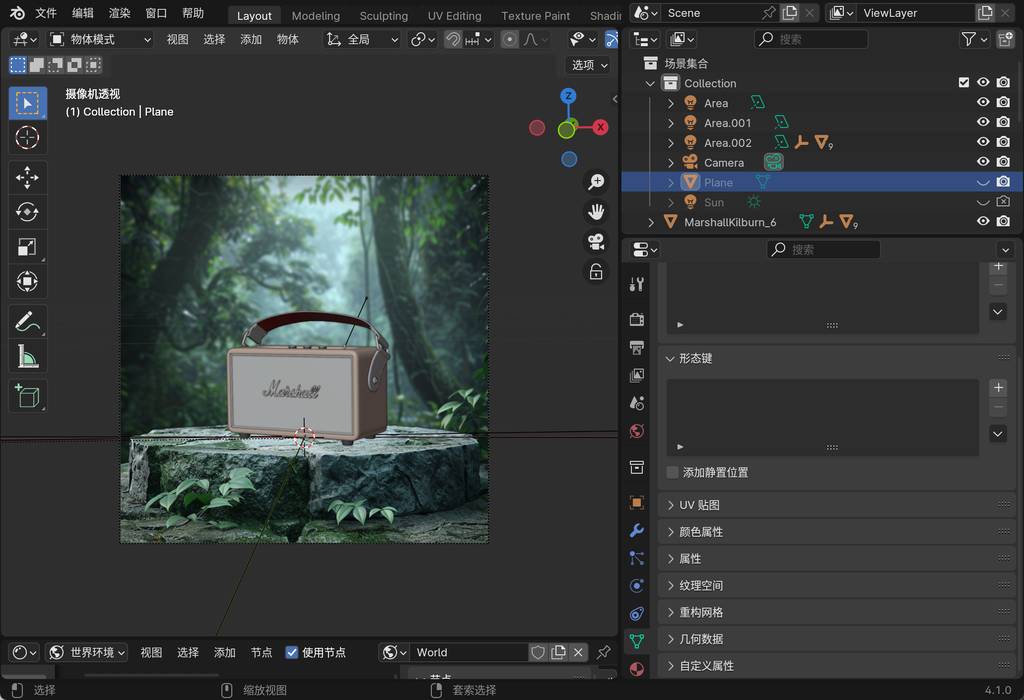Hide the Area.001 light in viewport

(983, 123)
